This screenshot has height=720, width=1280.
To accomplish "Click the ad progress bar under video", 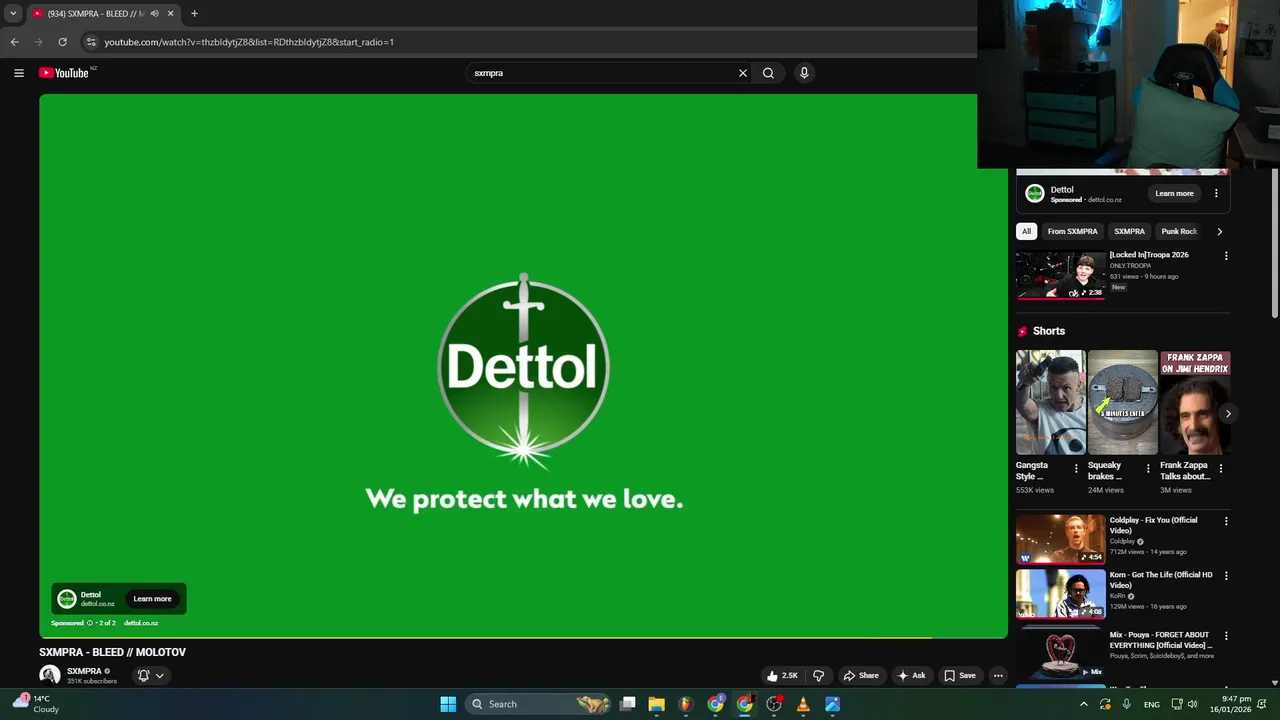I will point(523,637).
